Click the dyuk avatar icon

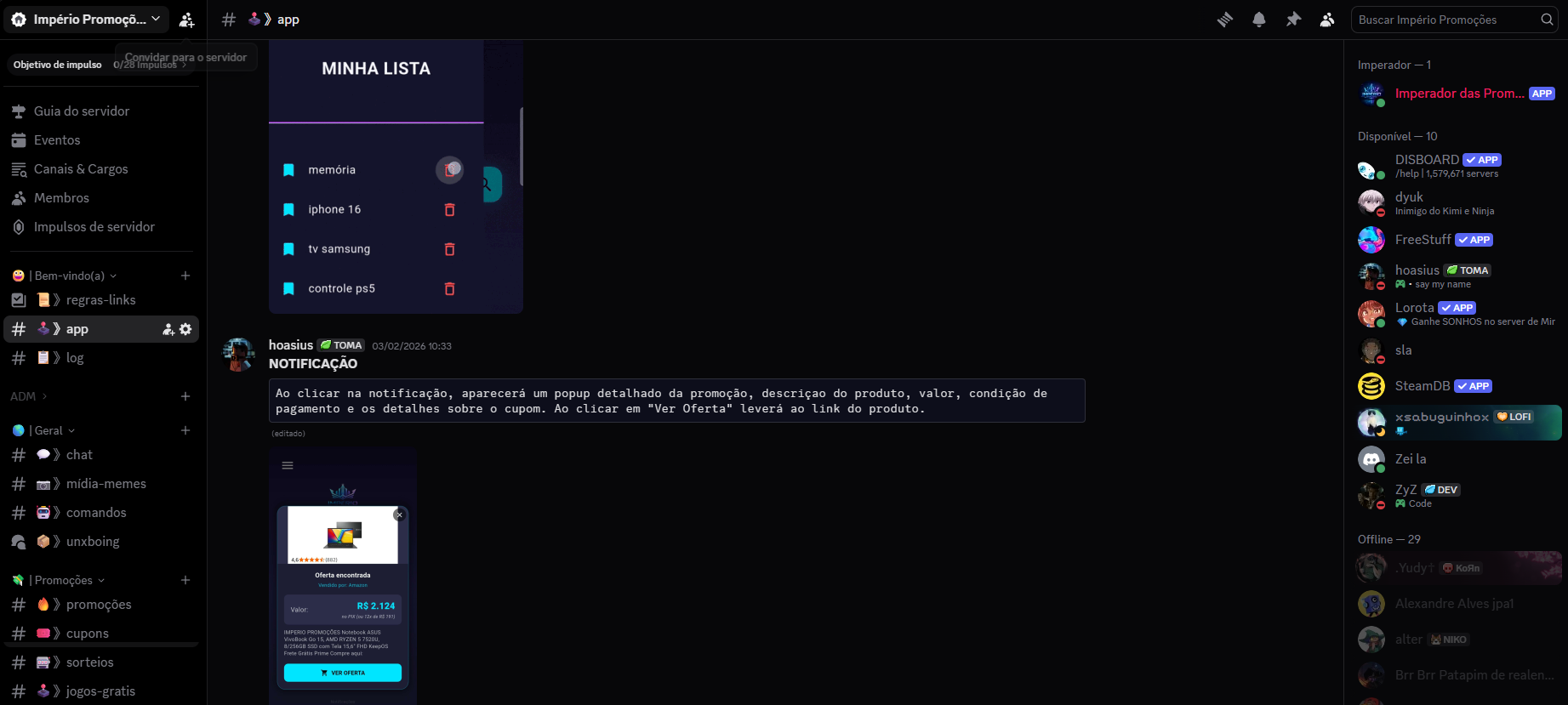(x=1371, y=204)
